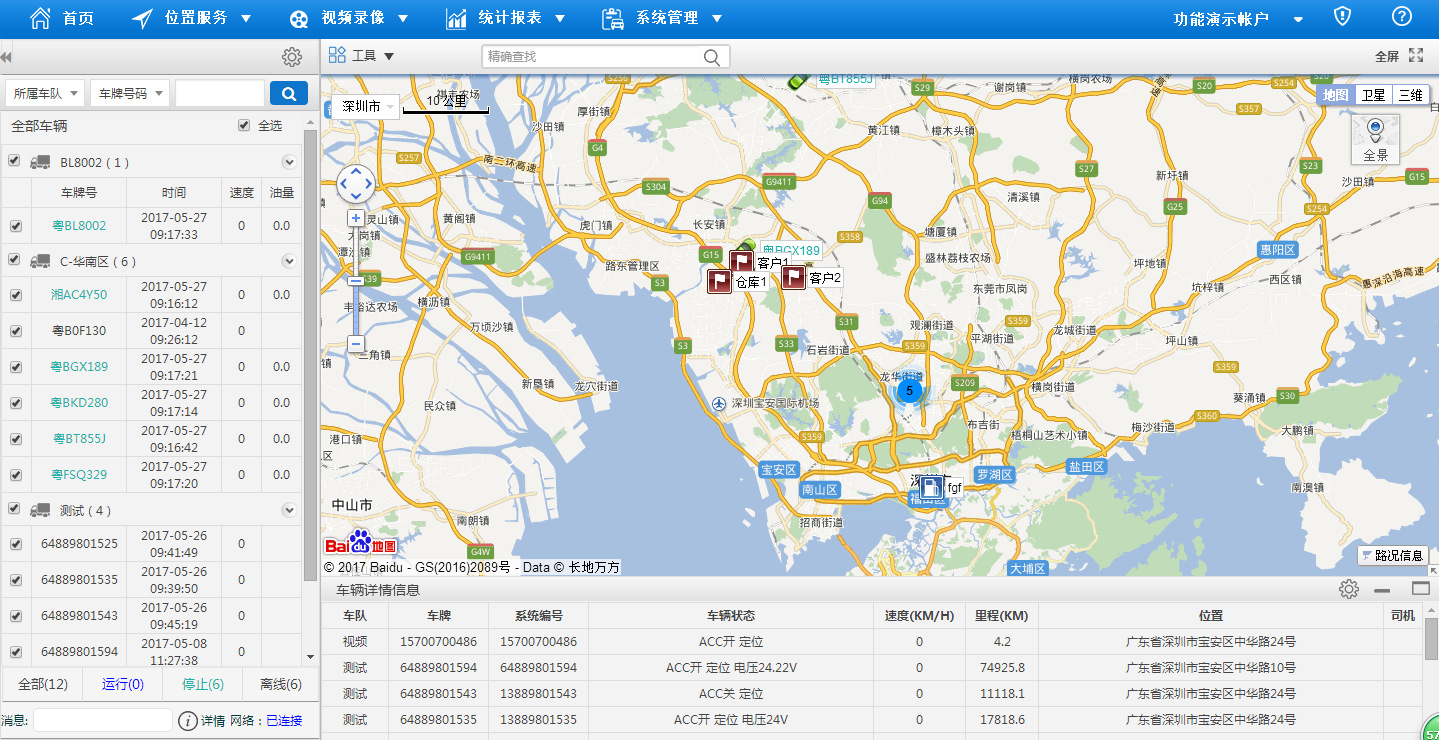Click the vehicle cluster marker labeled 5
This screenshot has height=740, width=1439.
click(908, 390)
